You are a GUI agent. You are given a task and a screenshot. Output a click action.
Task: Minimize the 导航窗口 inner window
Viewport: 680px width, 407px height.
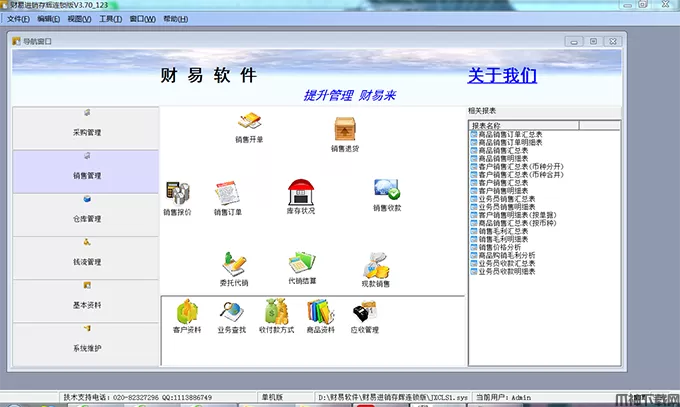coord(574,41)
